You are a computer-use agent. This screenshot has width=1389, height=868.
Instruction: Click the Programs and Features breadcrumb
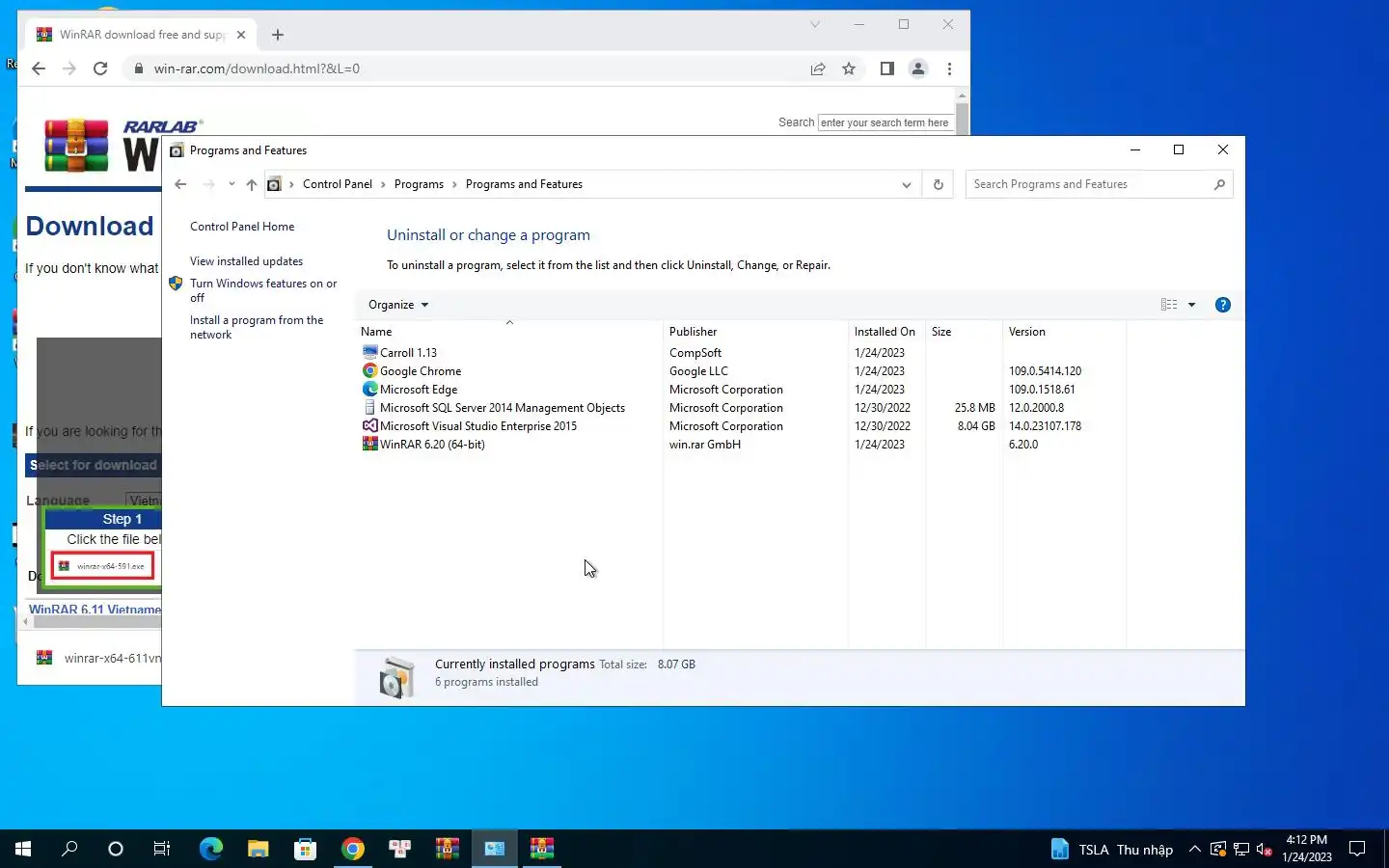pyautogui.click(x=524, y=184)
